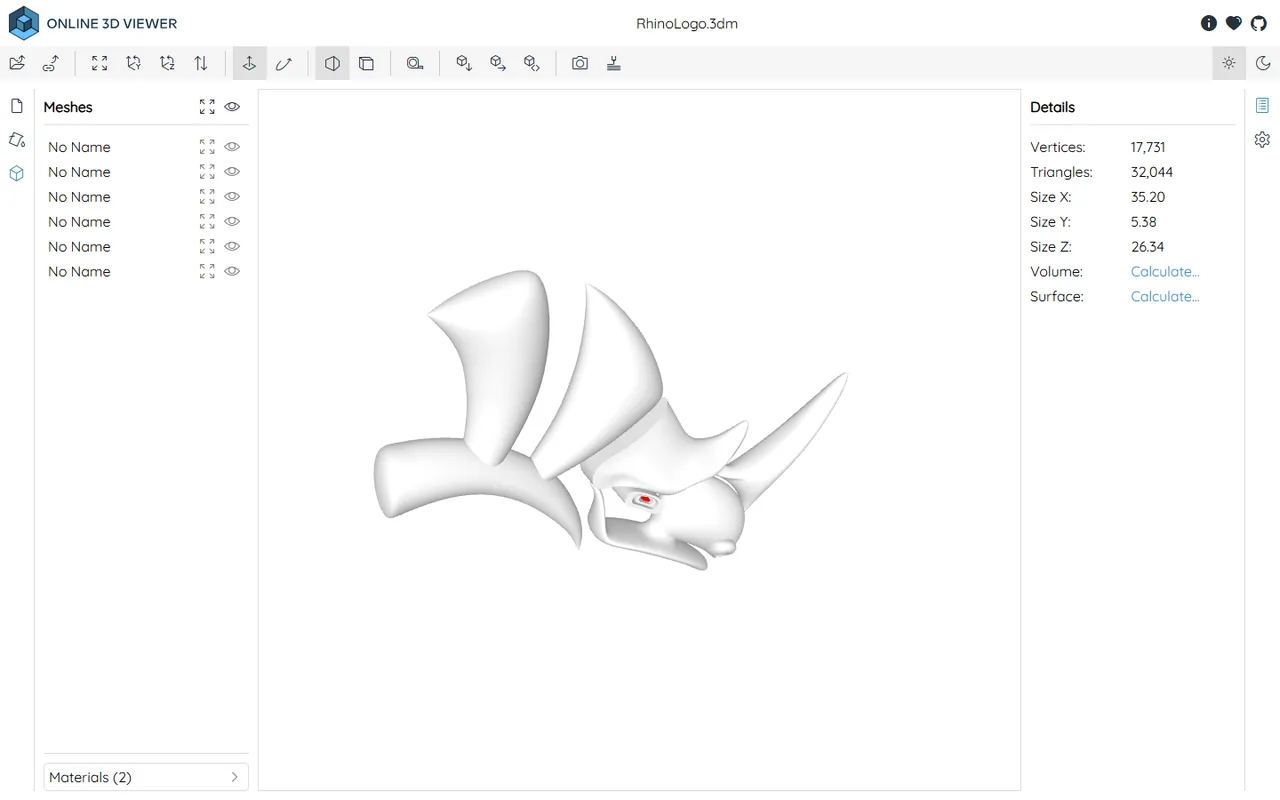Viewport: 1280px width, 800px height.
Task: Set Y axis as up vector
Action: coord(133,63)
